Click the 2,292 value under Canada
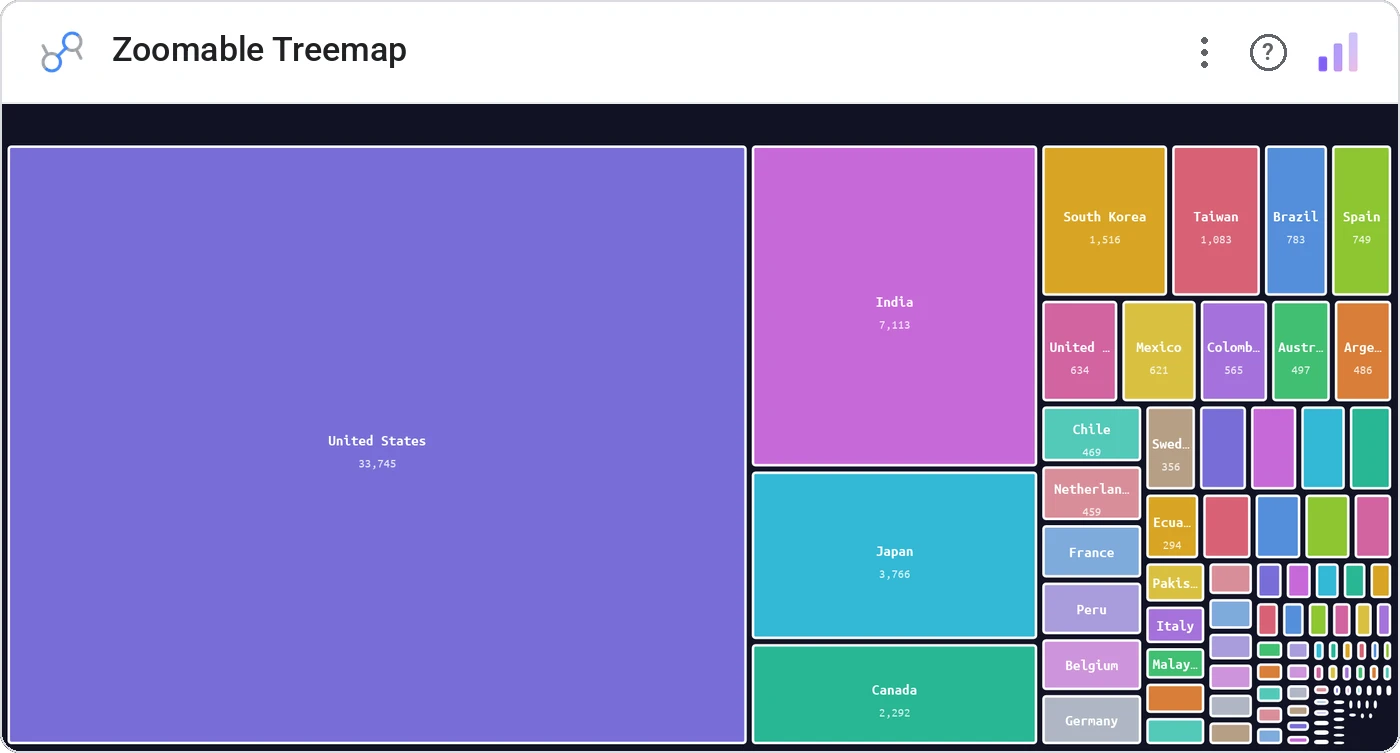This screenshot has width=1400, height=753. point(894,713)
